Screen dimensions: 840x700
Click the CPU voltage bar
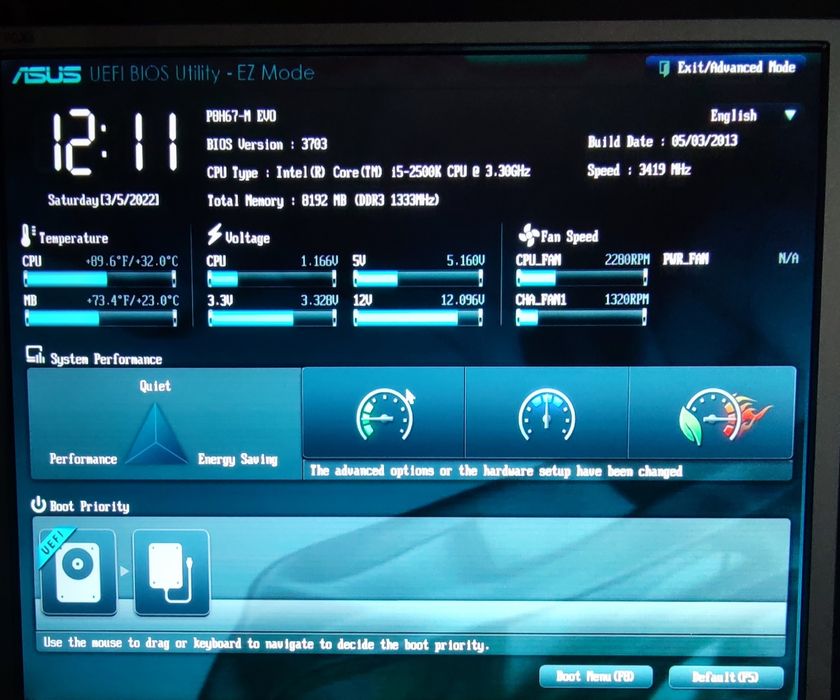(272, 279)
